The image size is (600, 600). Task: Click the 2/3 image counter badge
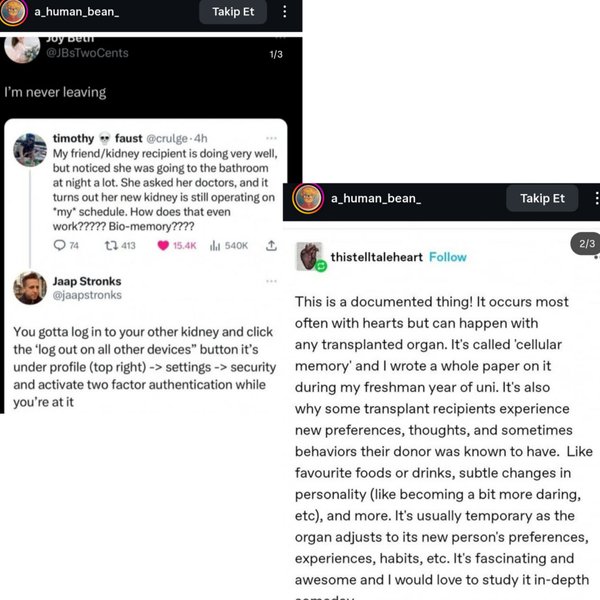(585, 244)
